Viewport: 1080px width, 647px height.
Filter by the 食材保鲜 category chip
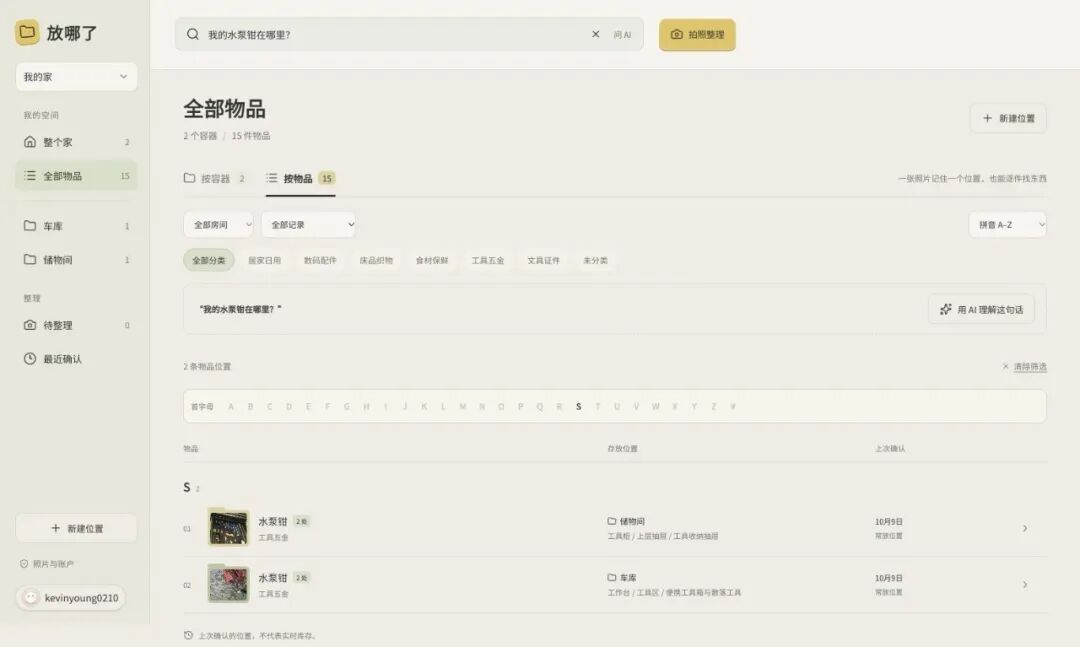[432, 260]
